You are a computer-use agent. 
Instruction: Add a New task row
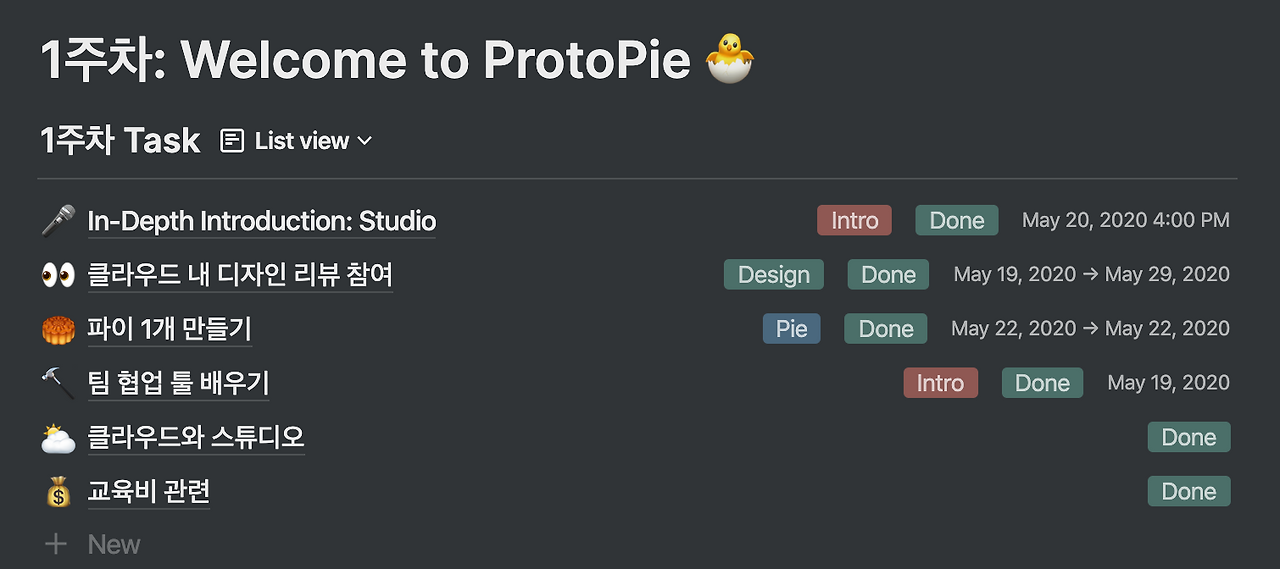[114, 545]
